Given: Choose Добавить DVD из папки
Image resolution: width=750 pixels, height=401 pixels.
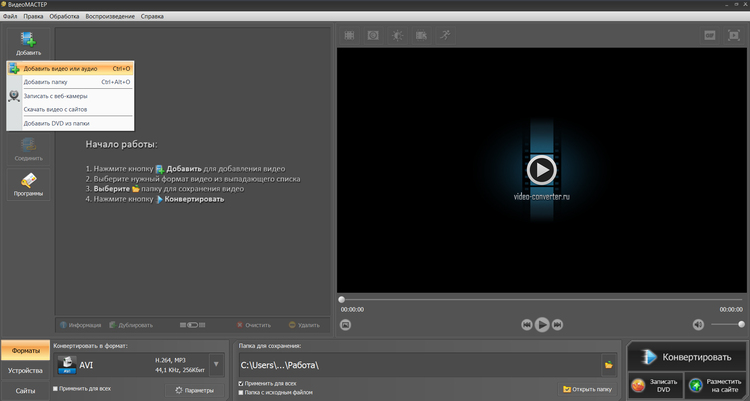Looking at the screenshot, I should pos(70,123).
